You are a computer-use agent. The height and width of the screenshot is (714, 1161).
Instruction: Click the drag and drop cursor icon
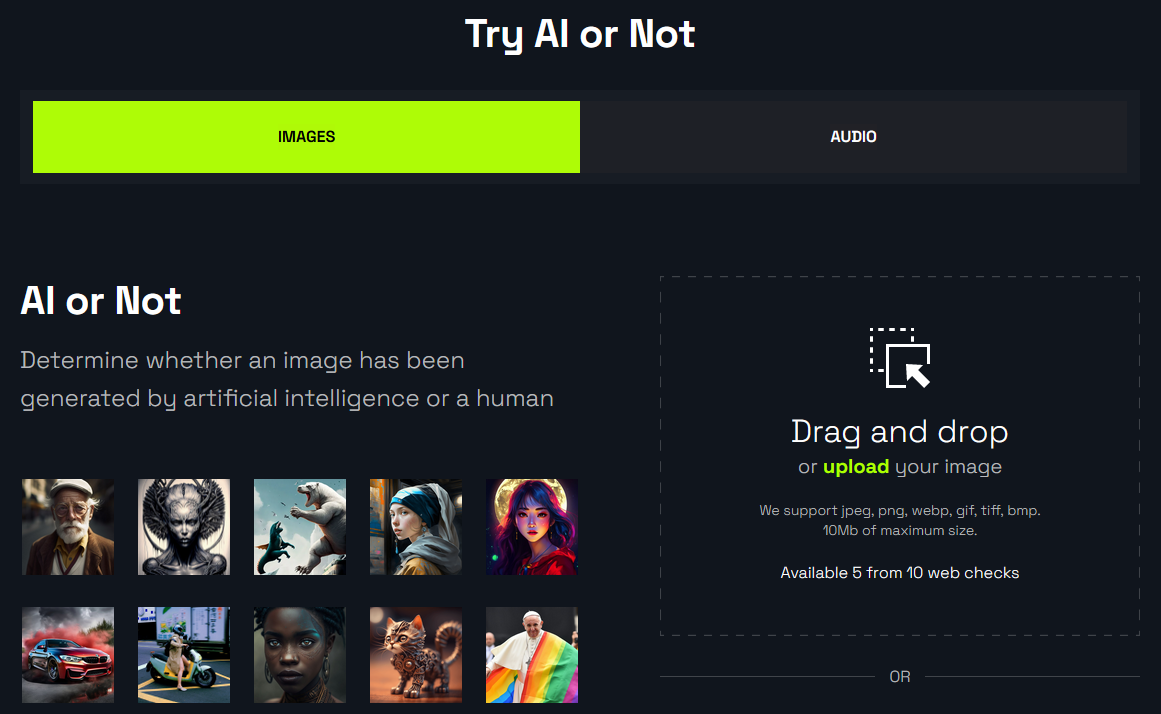coord(900,358)
